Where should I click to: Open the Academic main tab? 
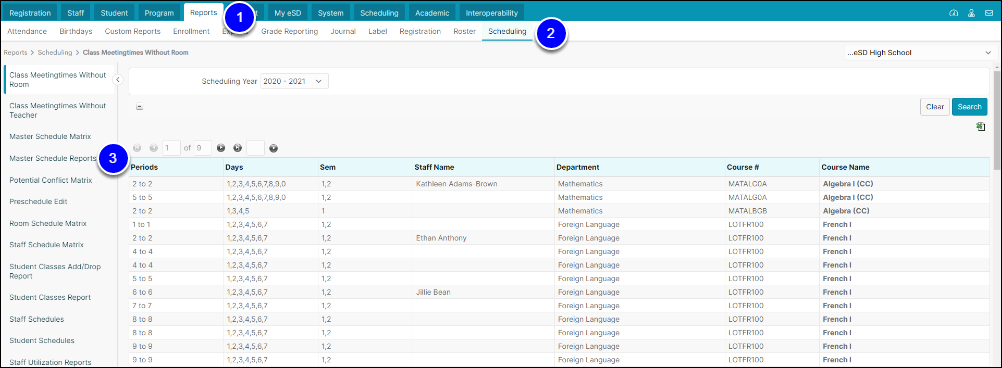(433, 13)
